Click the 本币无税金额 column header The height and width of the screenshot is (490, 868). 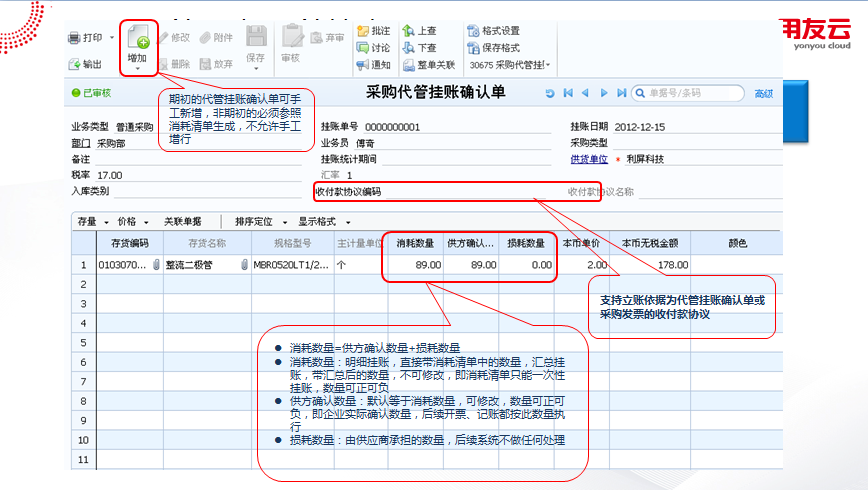650,243
